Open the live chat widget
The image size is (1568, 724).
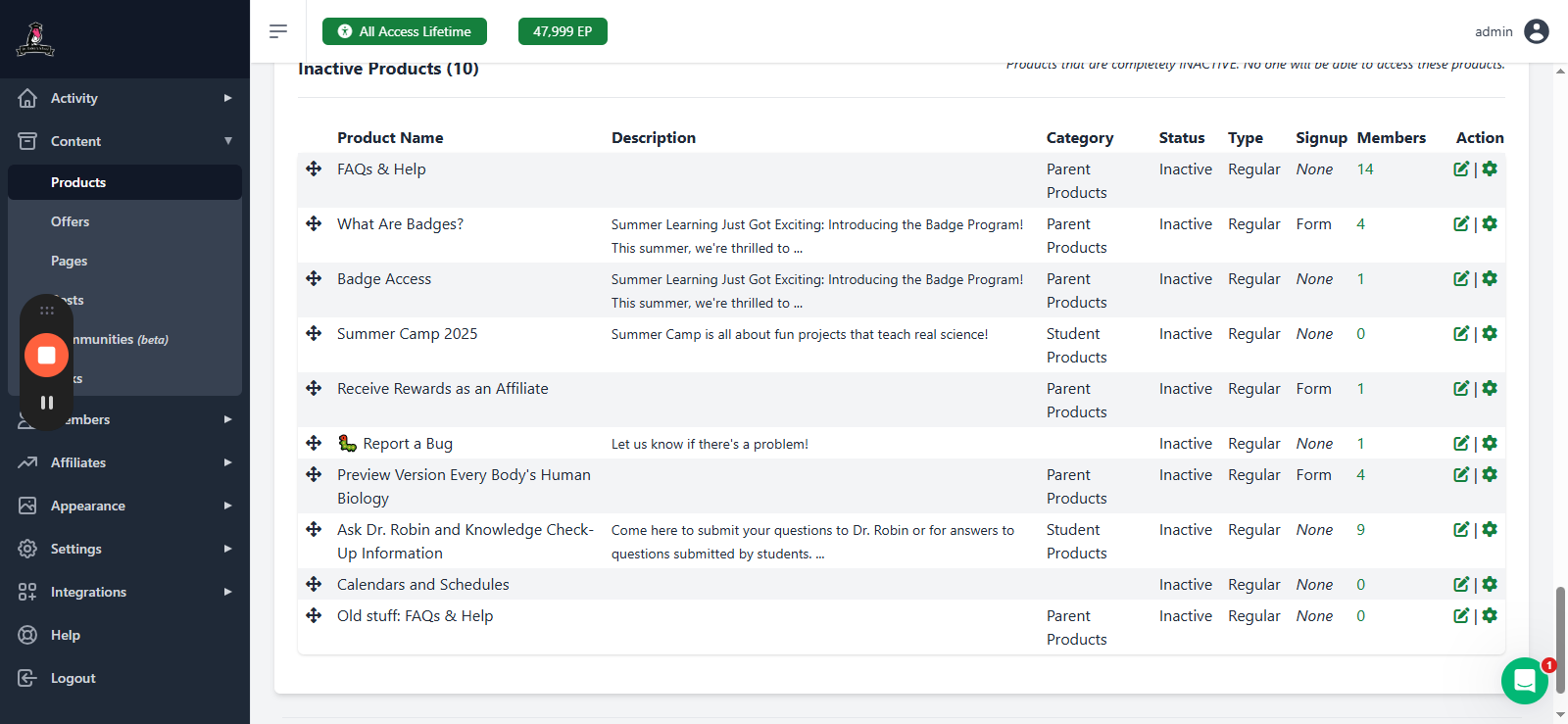pyautogui.click(x=1524, y=681)
